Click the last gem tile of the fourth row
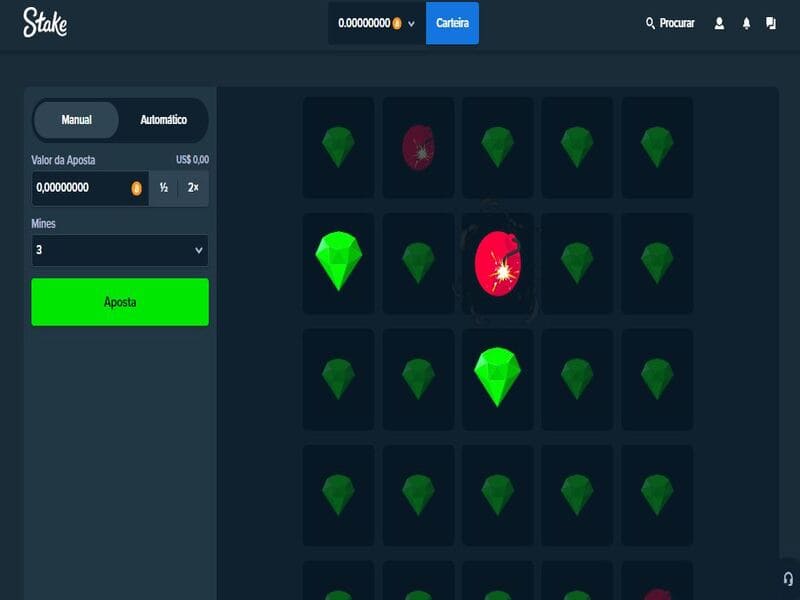The width and height of the screenshot is (800, 600). tap(657, 495)
